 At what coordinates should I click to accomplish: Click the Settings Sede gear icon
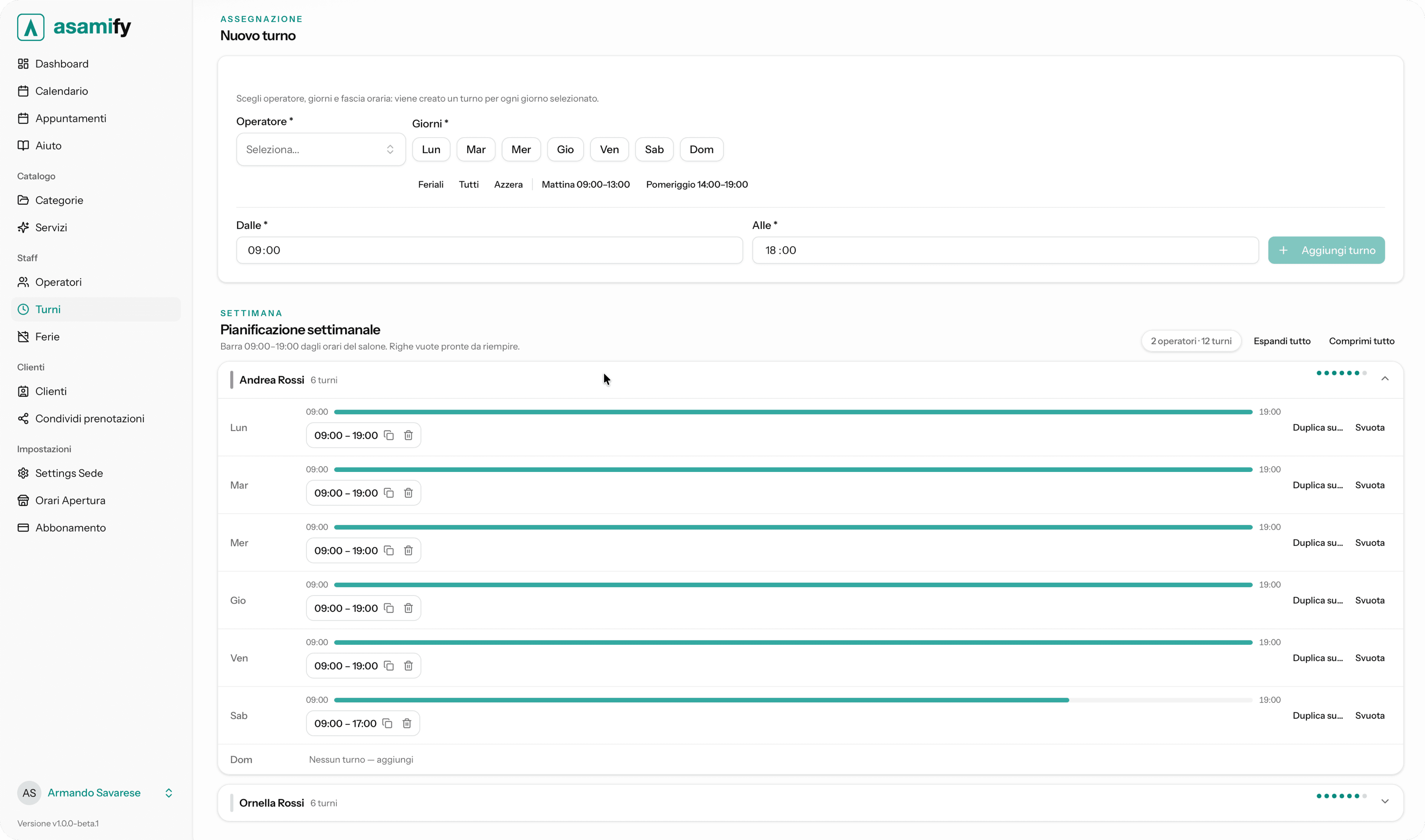click(23, 473)
